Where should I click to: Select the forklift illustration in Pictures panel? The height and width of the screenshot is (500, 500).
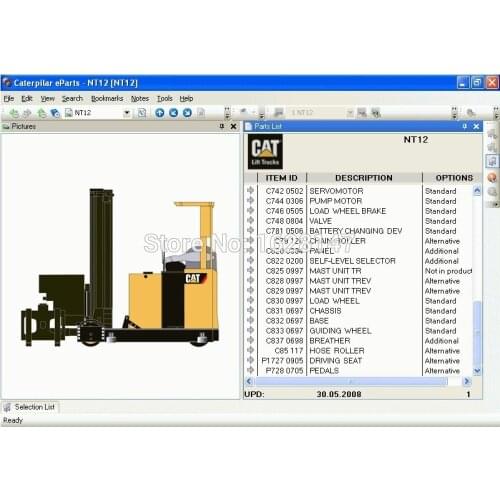click(x=120, y=268)
